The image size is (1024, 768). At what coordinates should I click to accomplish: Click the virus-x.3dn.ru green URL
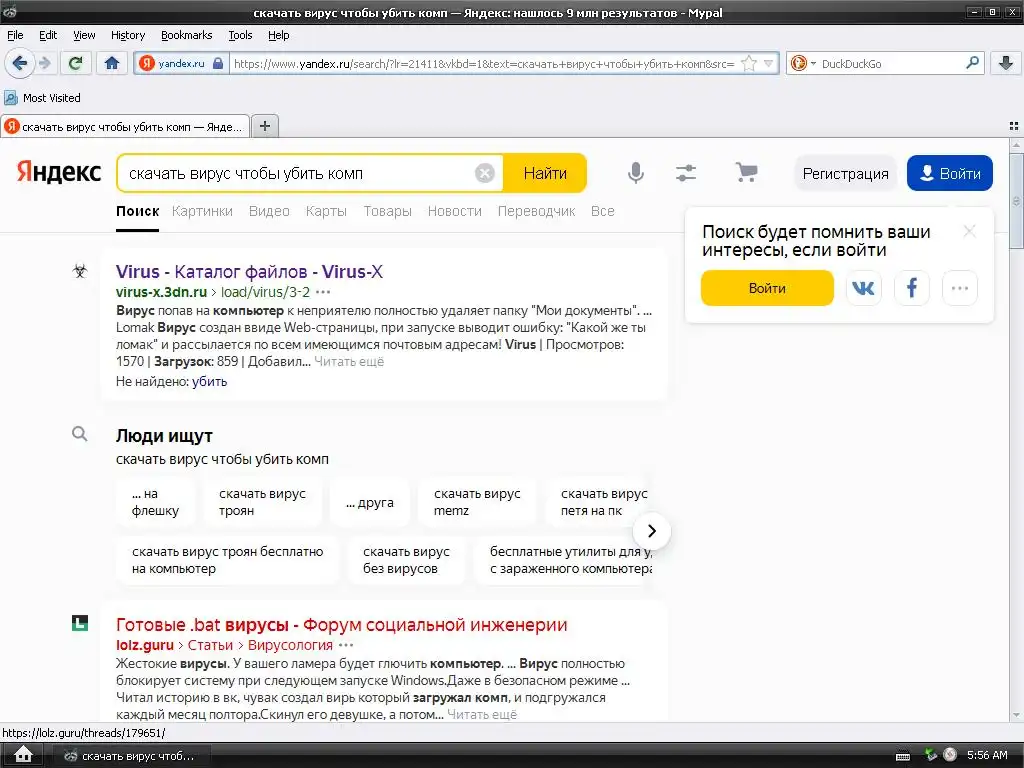[161, 292]
